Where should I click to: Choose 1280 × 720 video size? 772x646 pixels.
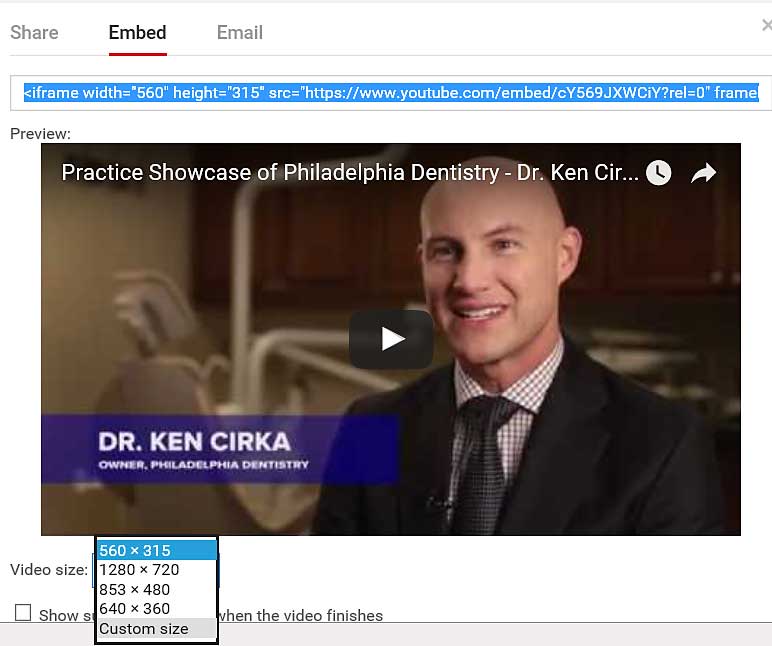coord(157,570)
